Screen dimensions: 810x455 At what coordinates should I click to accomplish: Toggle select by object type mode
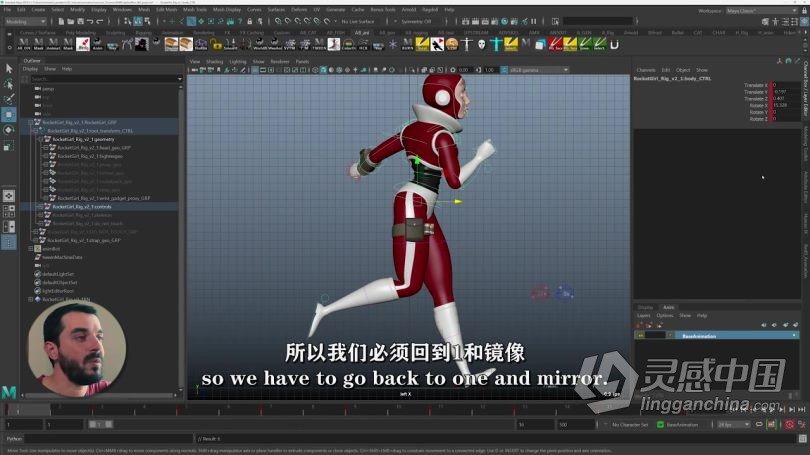coord(138,21)
